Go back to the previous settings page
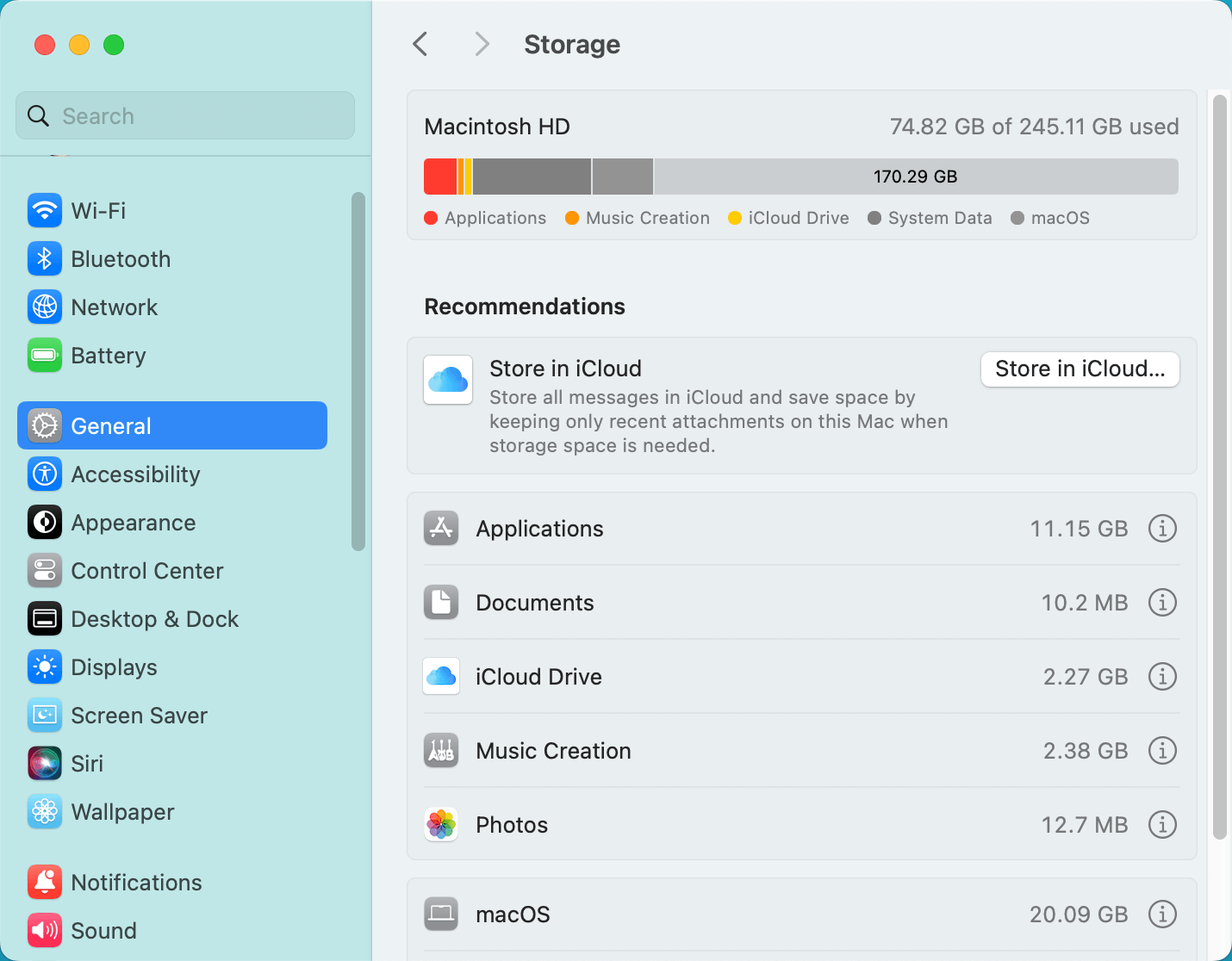 (420, 44)
